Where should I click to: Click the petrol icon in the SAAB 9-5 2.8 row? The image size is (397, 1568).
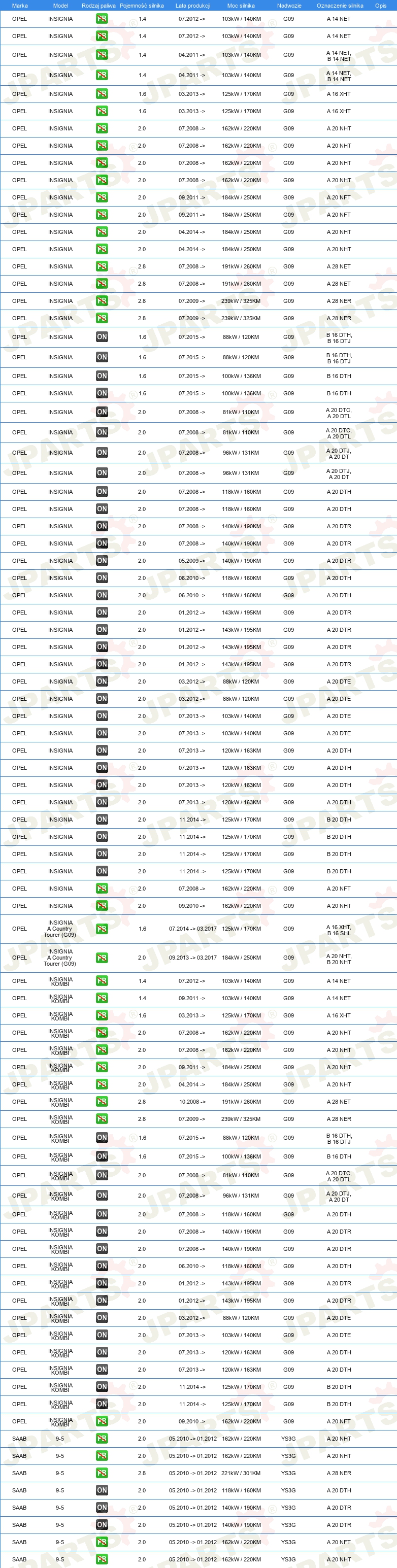click(x=102, y=1473)
